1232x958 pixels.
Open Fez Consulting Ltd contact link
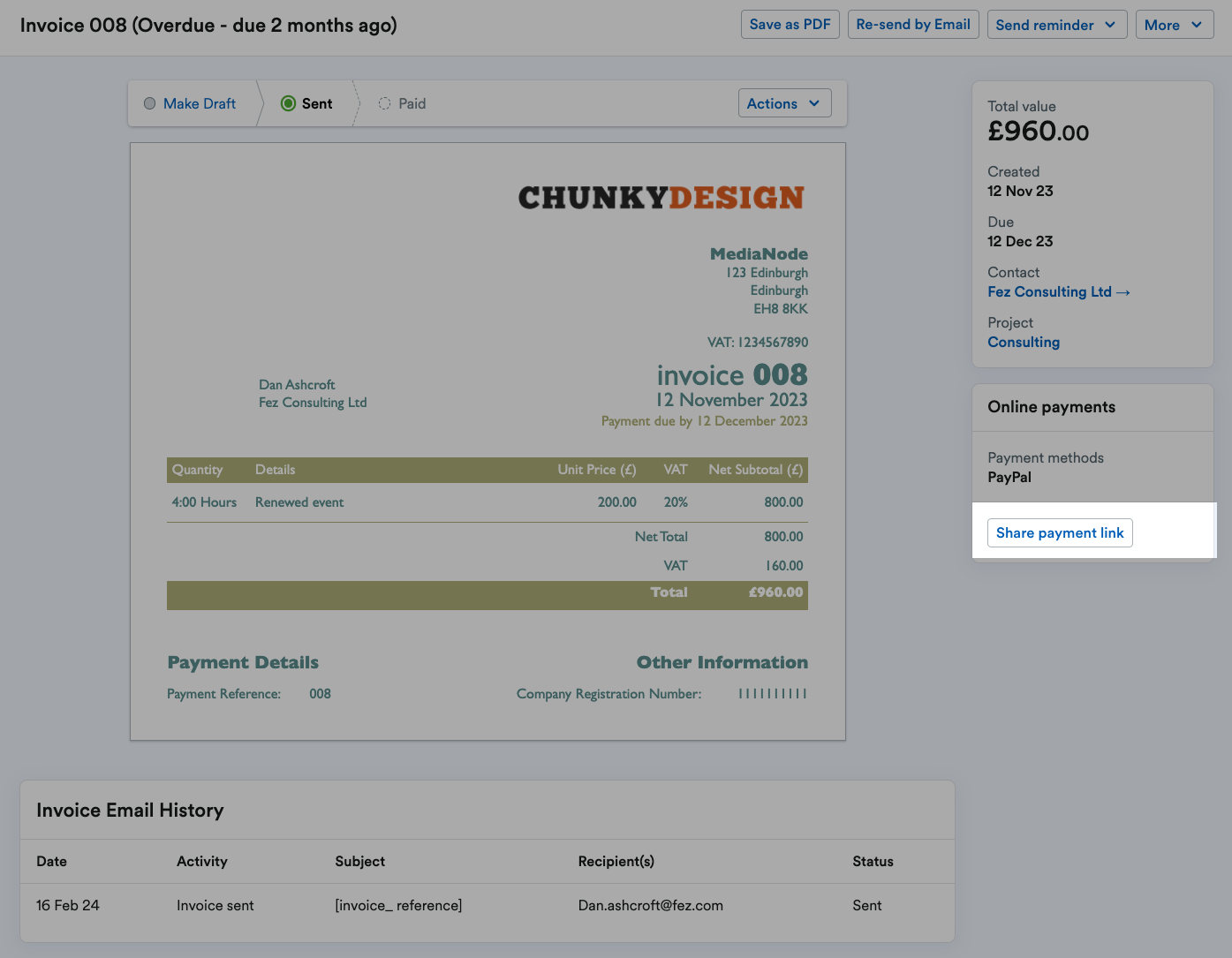pos(1058,291)
